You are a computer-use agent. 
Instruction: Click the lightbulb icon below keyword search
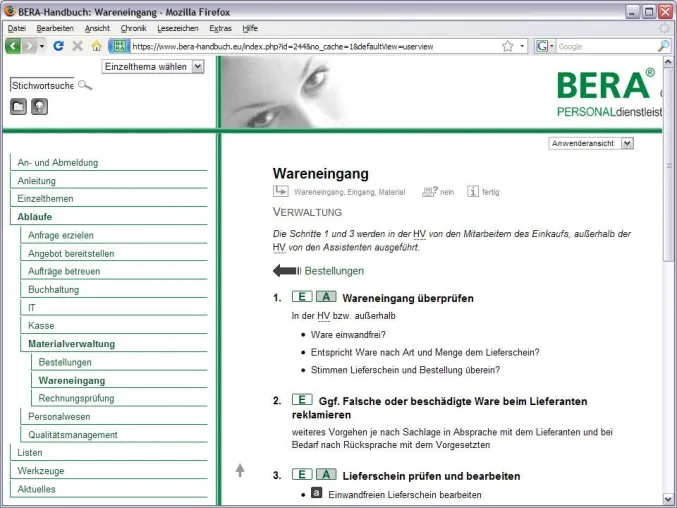(x=39, y=106)
